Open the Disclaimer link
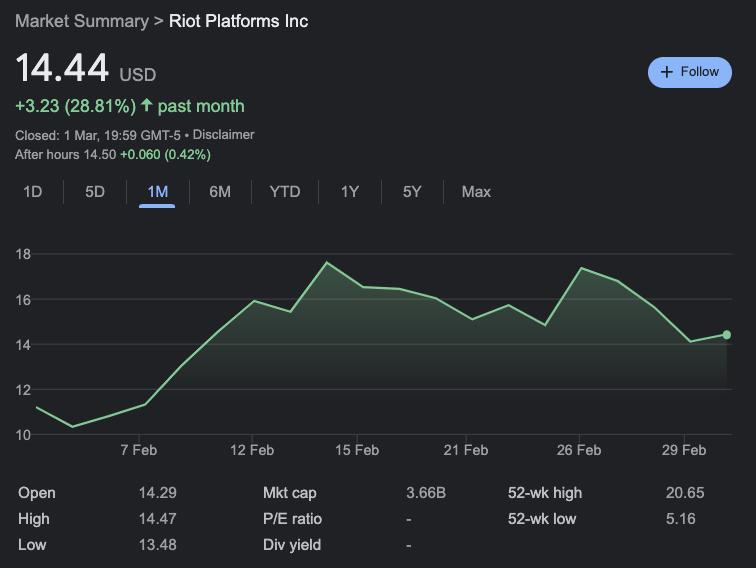756x568 pixels. (x=223, y=135)
